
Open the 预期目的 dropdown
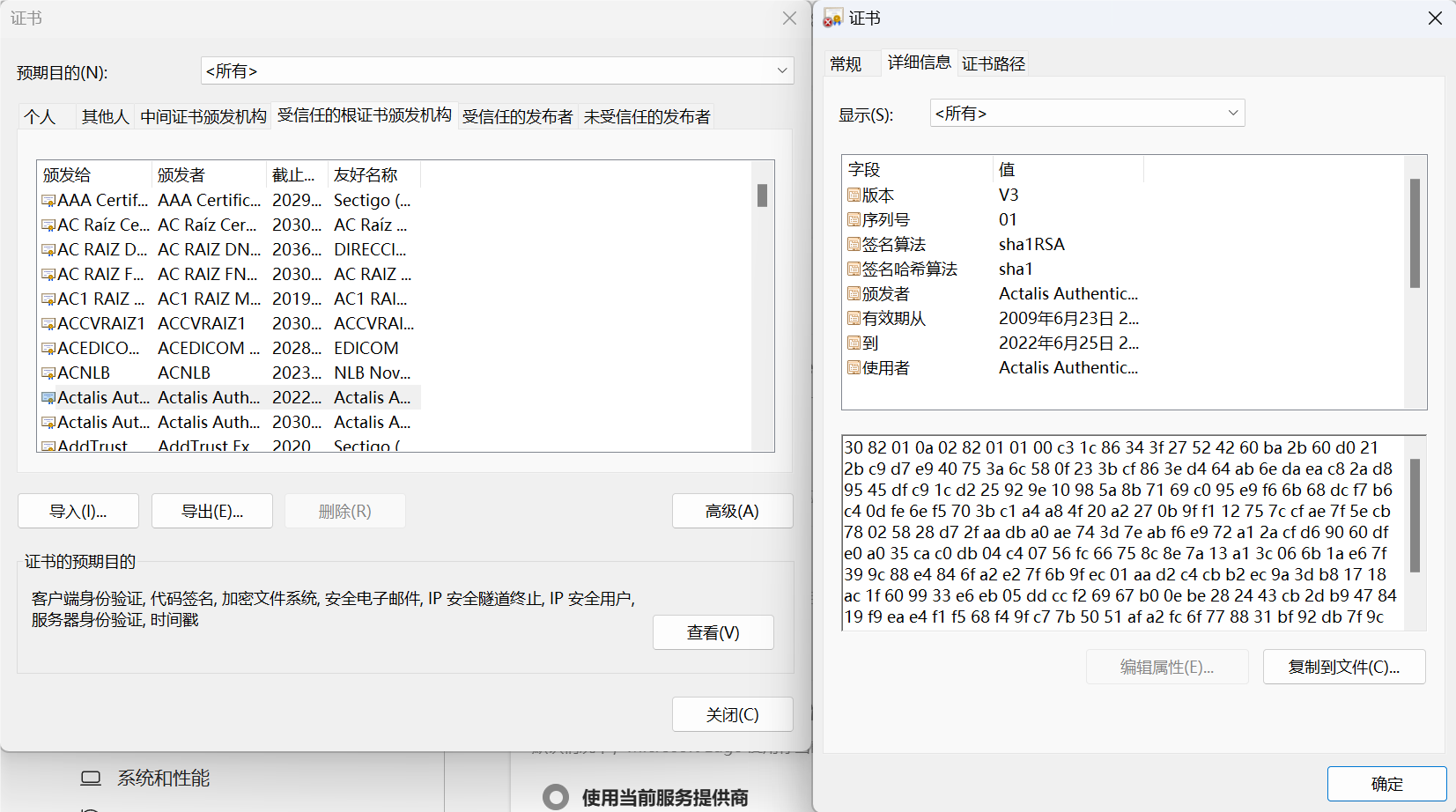coord(498,70)
